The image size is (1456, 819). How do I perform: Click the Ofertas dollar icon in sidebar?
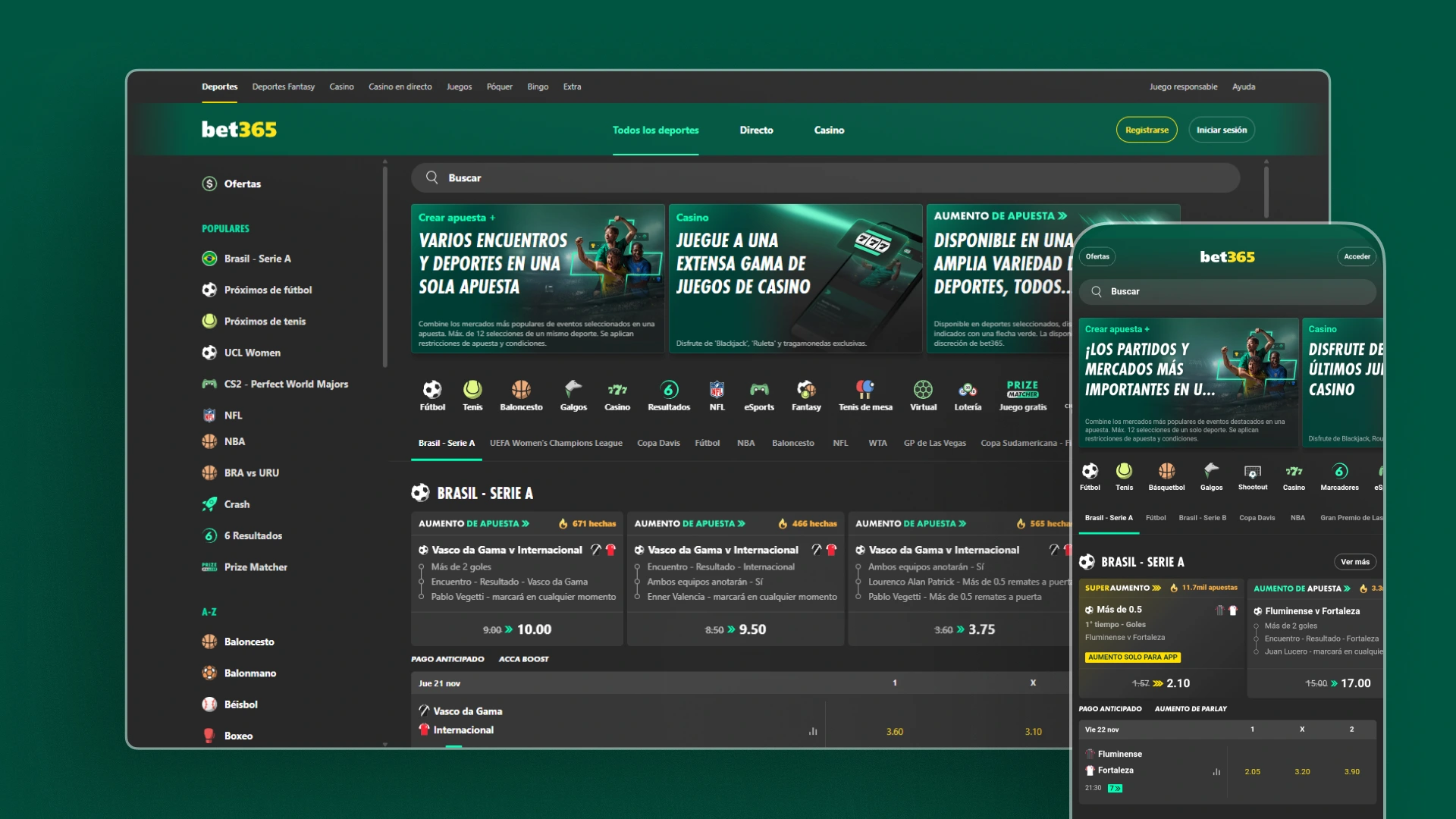[209, 184]
